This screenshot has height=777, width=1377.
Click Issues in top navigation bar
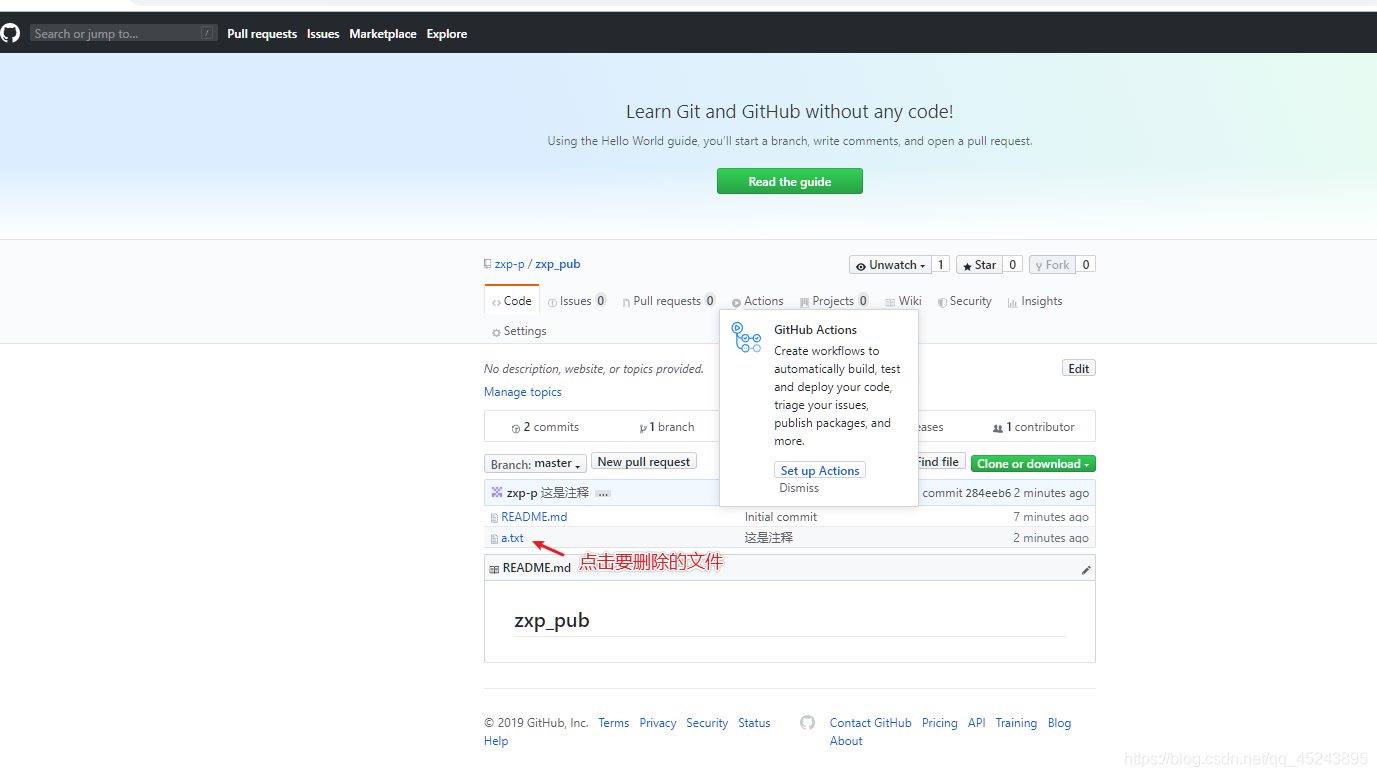tap(323, 34)
